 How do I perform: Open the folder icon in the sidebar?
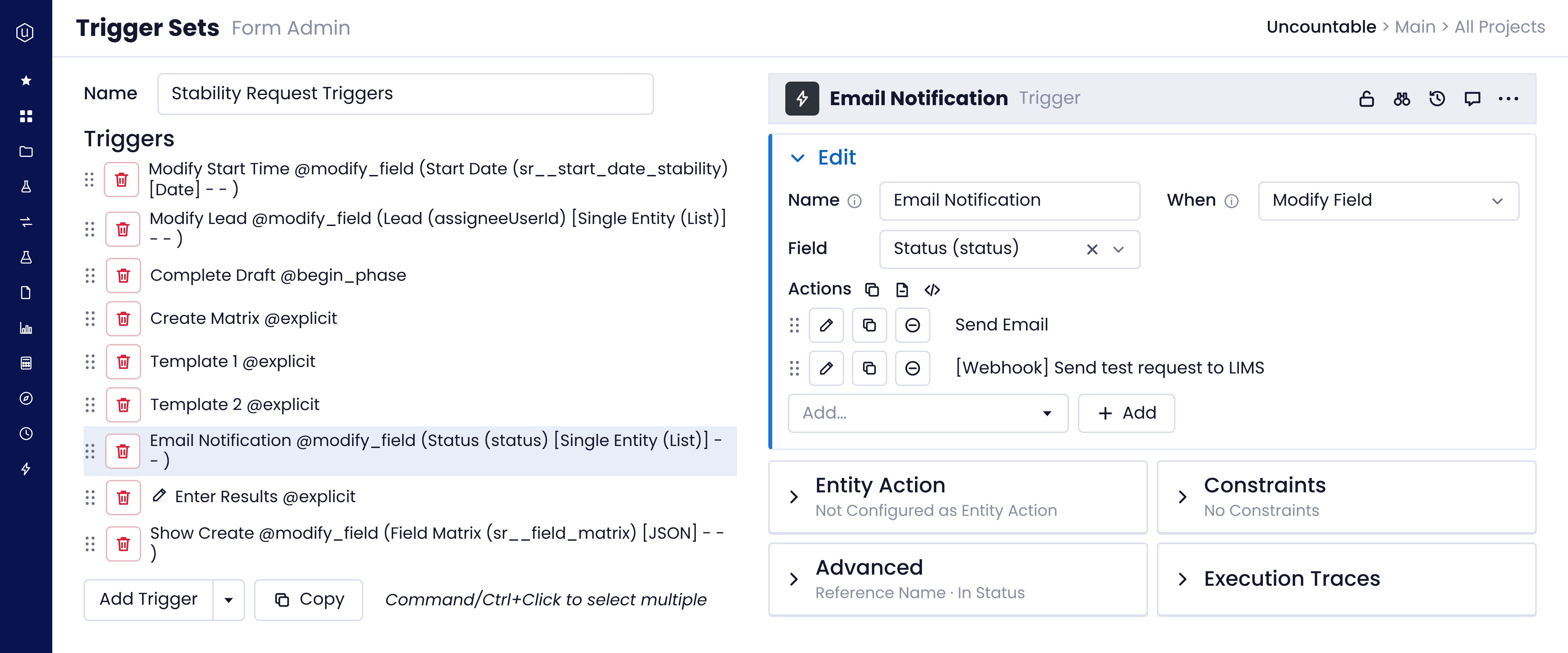[x=25, y=151]
